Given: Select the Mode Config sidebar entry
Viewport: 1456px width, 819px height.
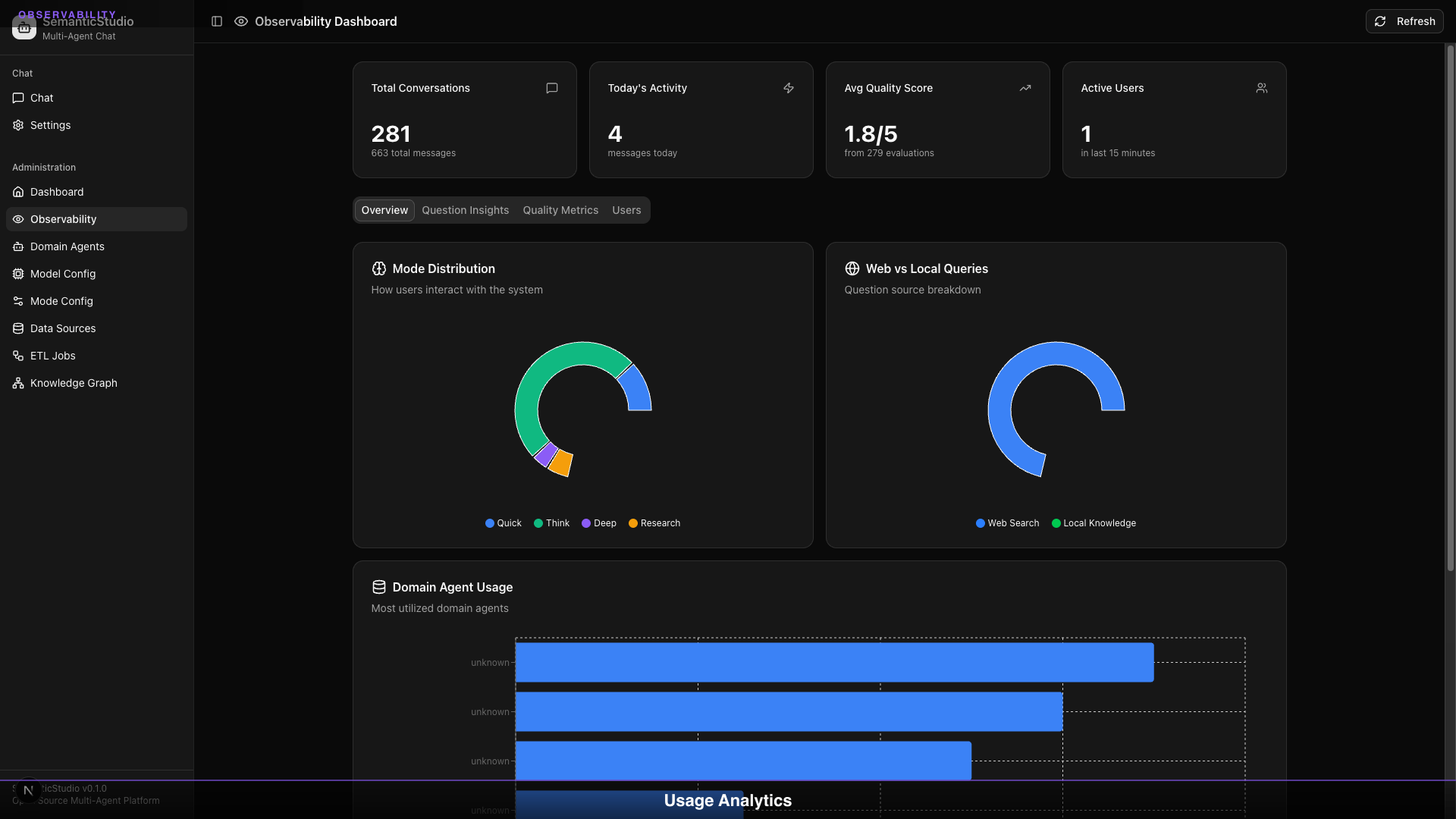Looking at the screenshot, I should click(x=60, y=301).
